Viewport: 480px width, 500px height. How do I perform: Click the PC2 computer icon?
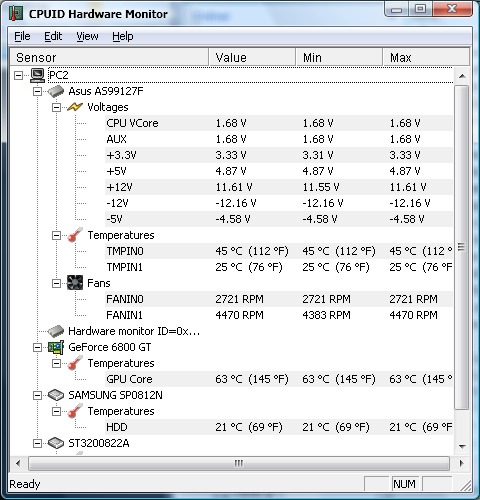coord(37,75)
